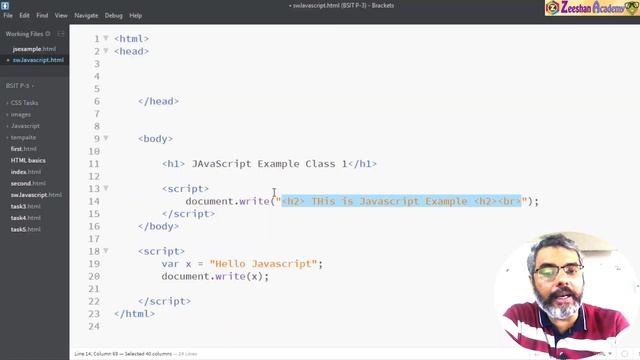Click the linting status circle in status bar
Screen dimensions: 640x360
point(625,354)
